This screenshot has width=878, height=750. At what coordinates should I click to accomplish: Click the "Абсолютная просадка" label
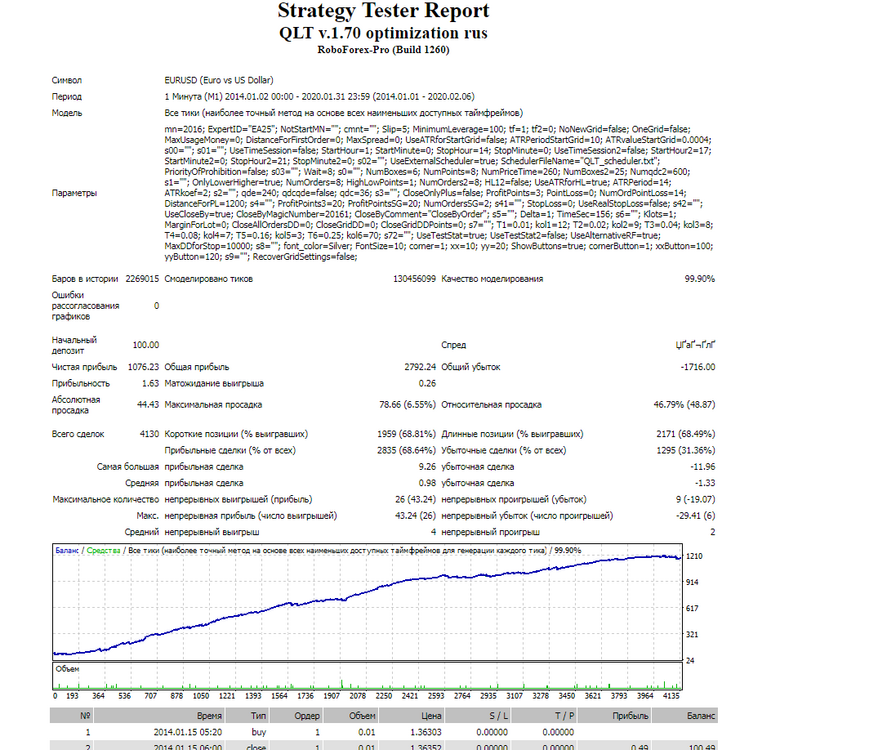76,405
